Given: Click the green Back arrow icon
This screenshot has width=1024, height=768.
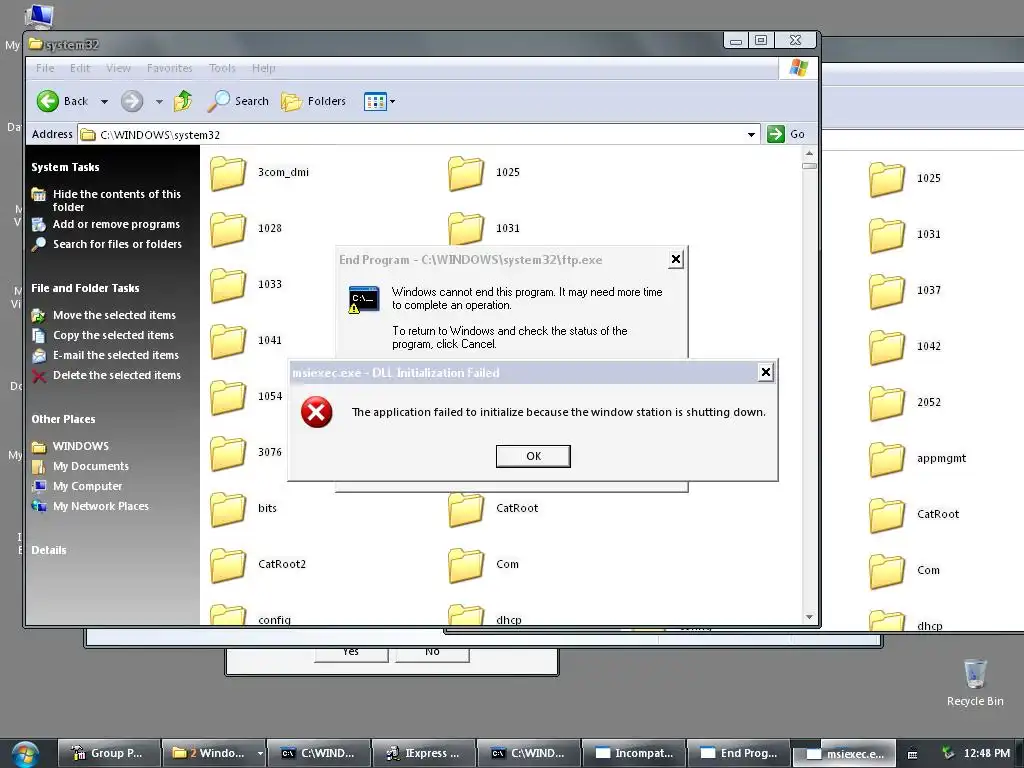Looking at the screenshot, I should tap(48, 101).
